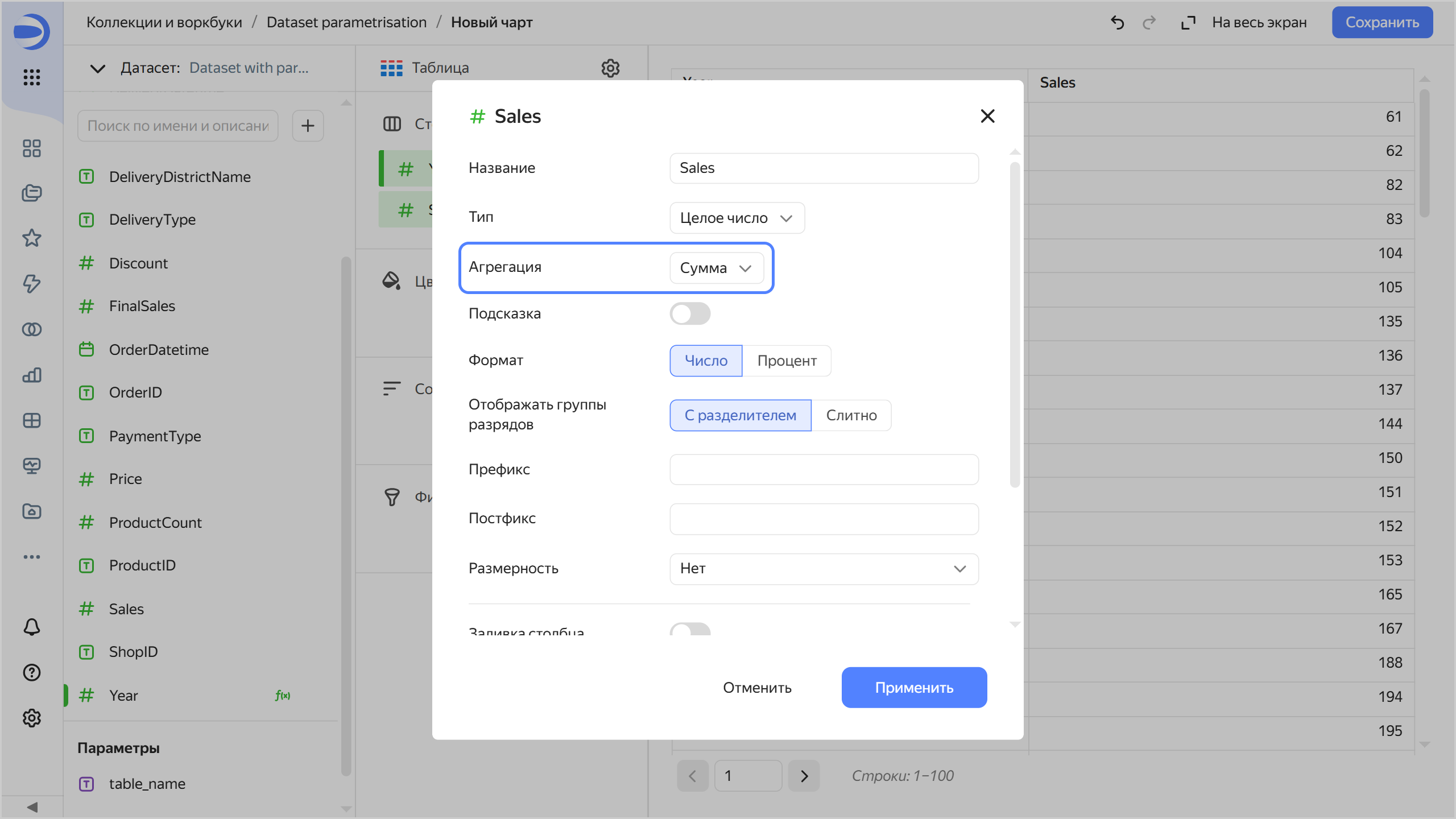Open the nine-dot services grid icon
The height and width of the screenshot is (819, 1456).
point(32,77)
